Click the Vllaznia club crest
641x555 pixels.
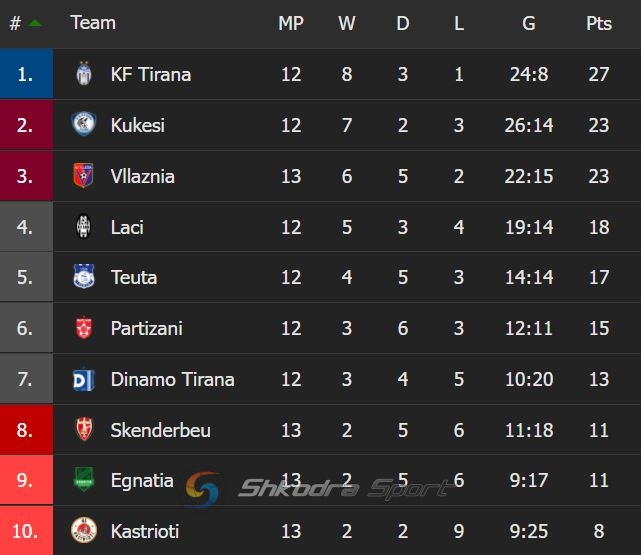(x=84, y=176)
